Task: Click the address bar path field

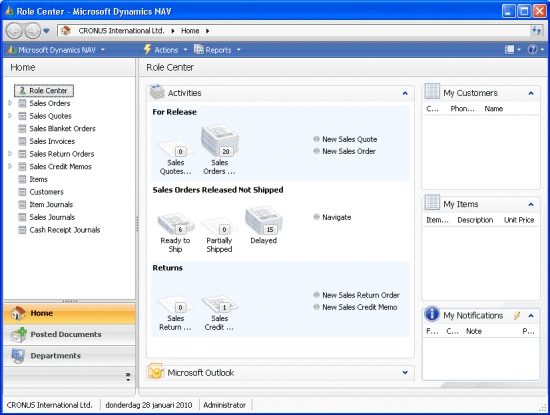Action: coord(294,31)
